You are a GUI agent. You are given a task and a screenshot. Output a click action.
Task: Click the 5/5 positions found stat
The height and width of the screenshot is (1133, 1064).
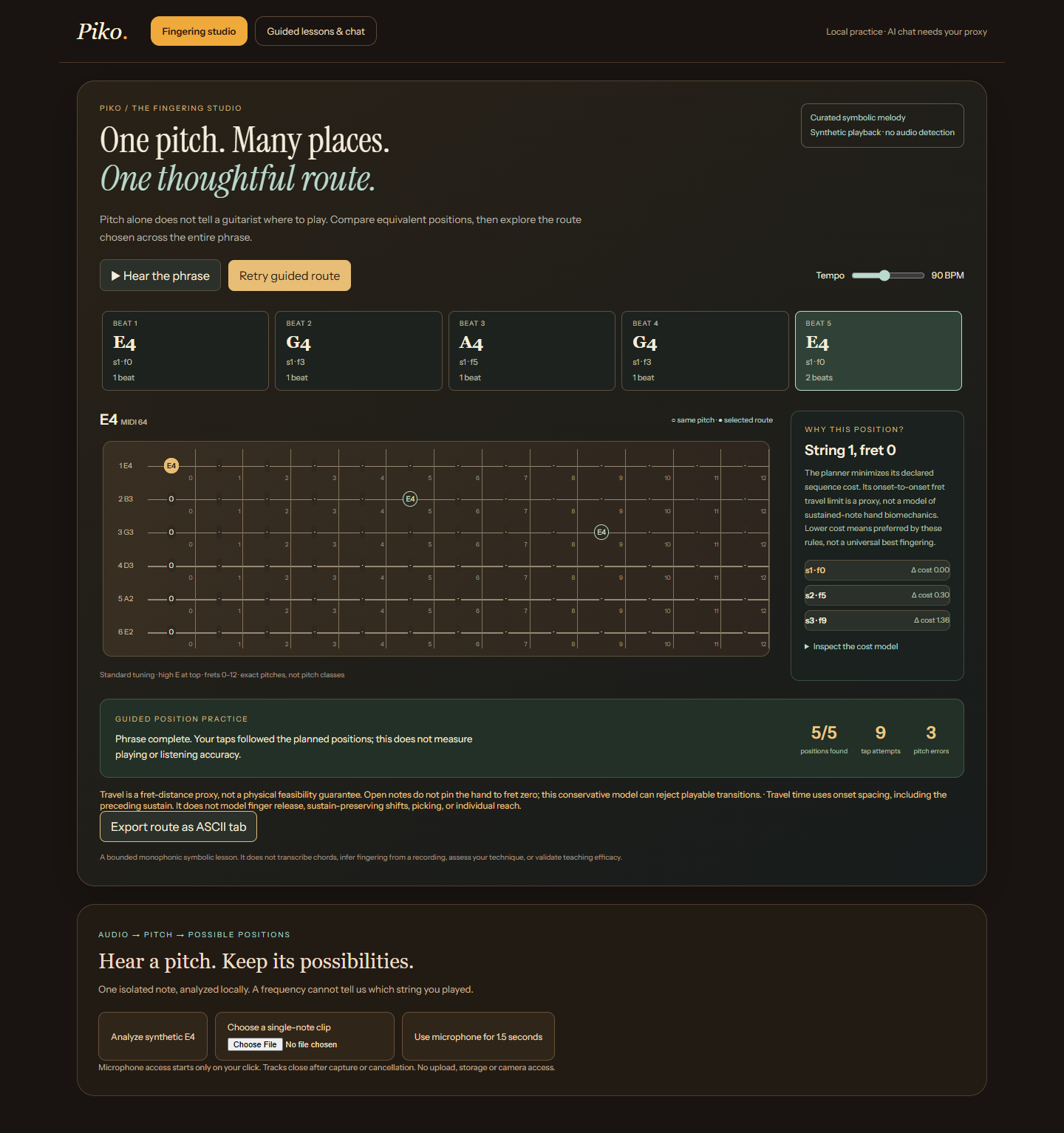click(824, 739)
